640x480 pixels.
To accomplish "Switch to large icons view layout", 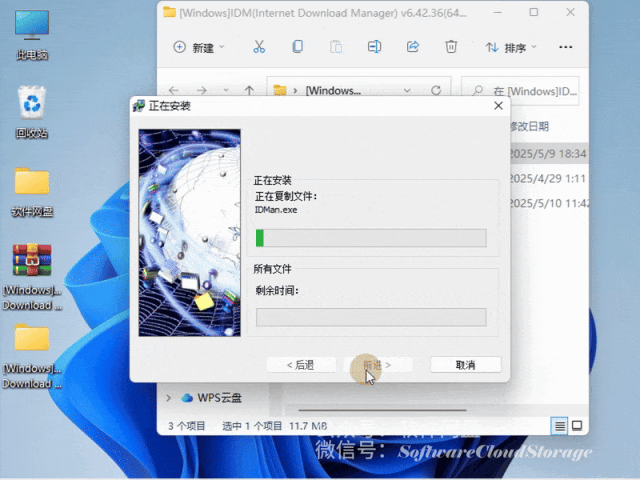I will [x=577, y=426].
